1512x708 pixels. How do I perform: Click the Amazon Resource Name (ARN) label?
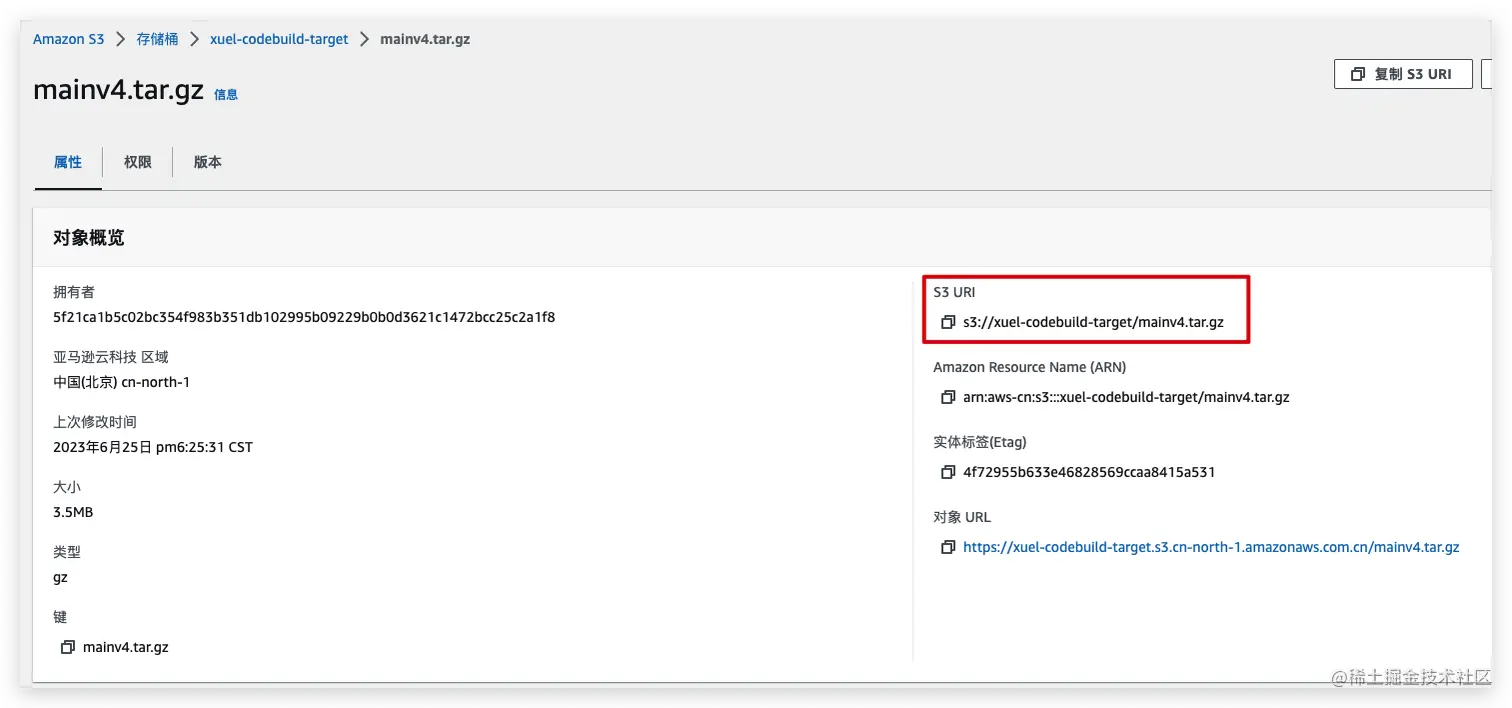point(1030,367)
